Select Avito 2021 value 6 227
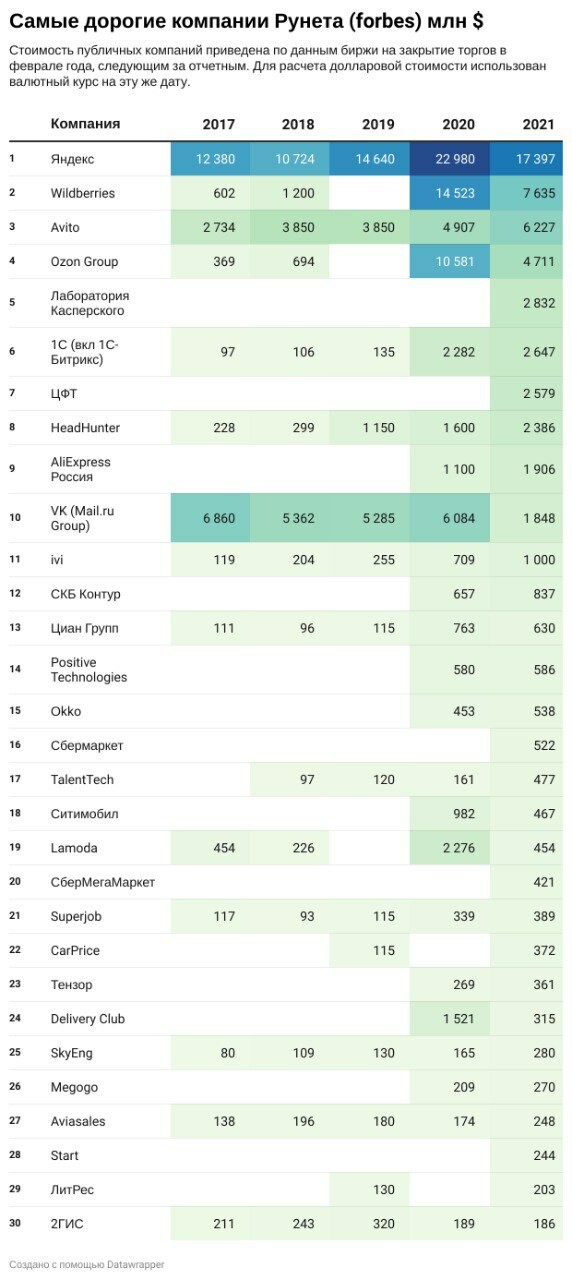The width and height of the screenshot is (572, 1280). [538, 227]
